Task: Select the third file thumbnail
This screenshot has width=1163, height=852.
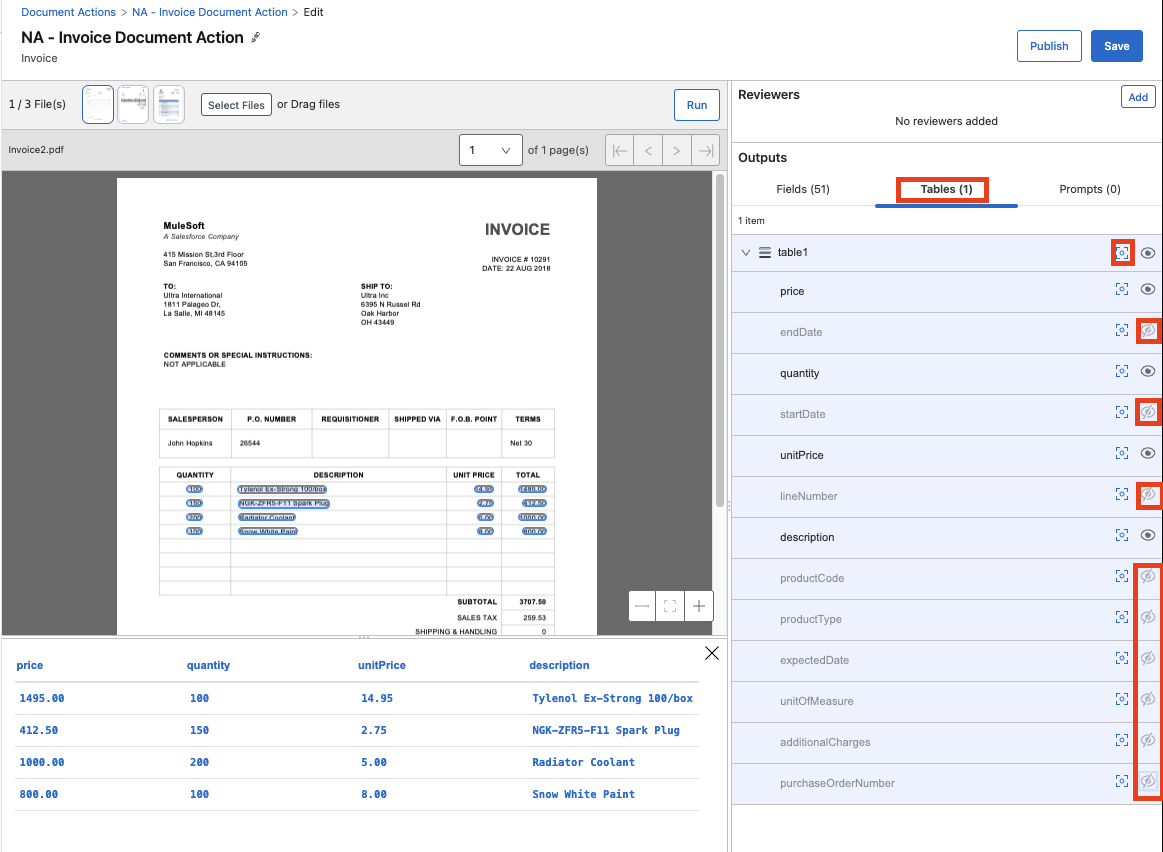Action: coord(169,105)
